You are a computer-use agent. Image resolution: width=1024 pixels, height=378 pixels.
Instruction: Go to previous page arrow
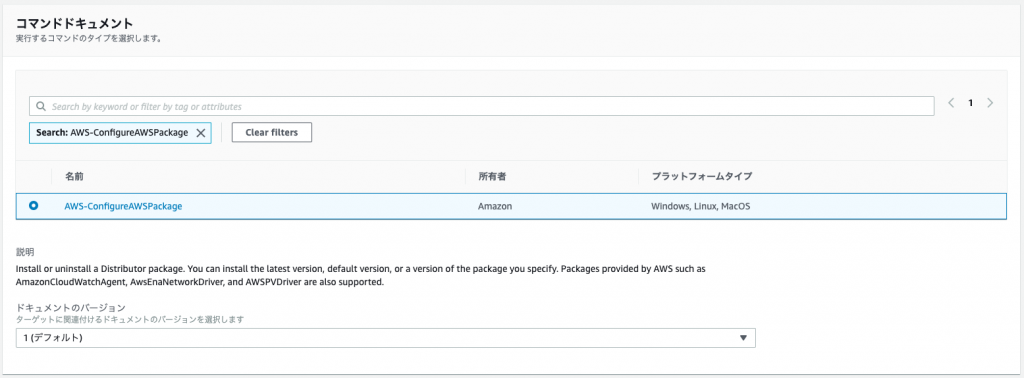951,102
